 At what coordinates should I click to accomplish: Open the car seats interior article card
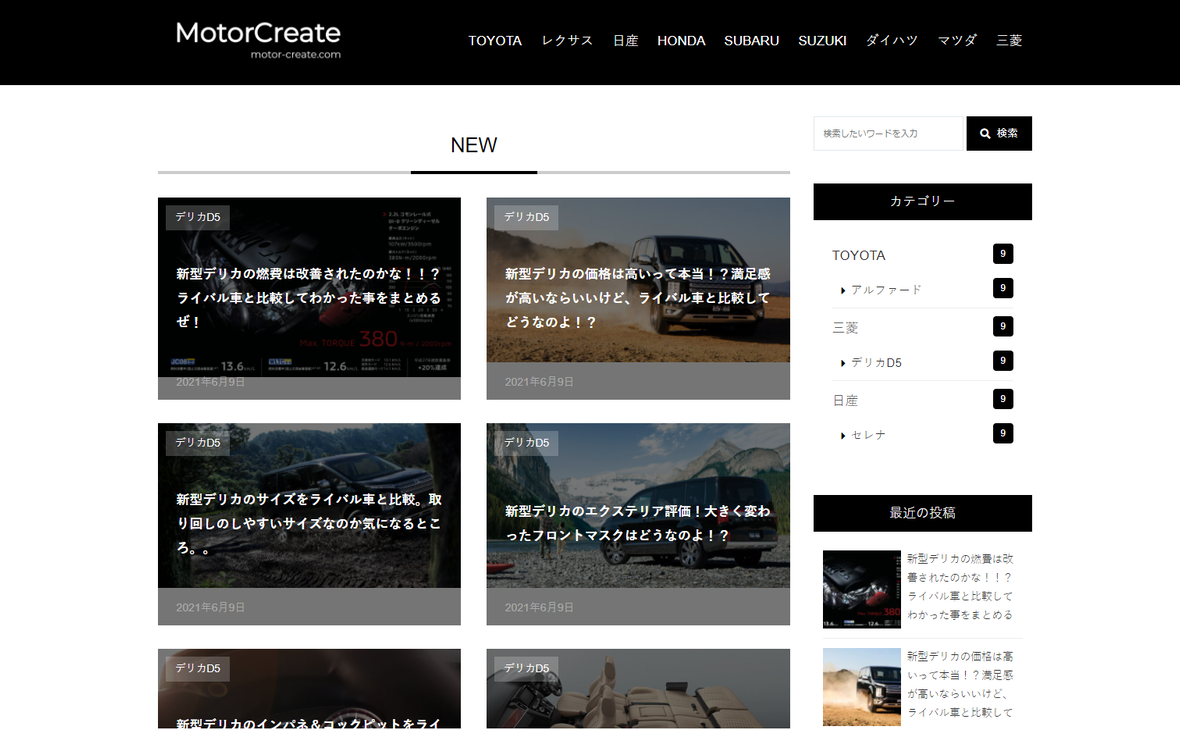(x=638, y=689)
